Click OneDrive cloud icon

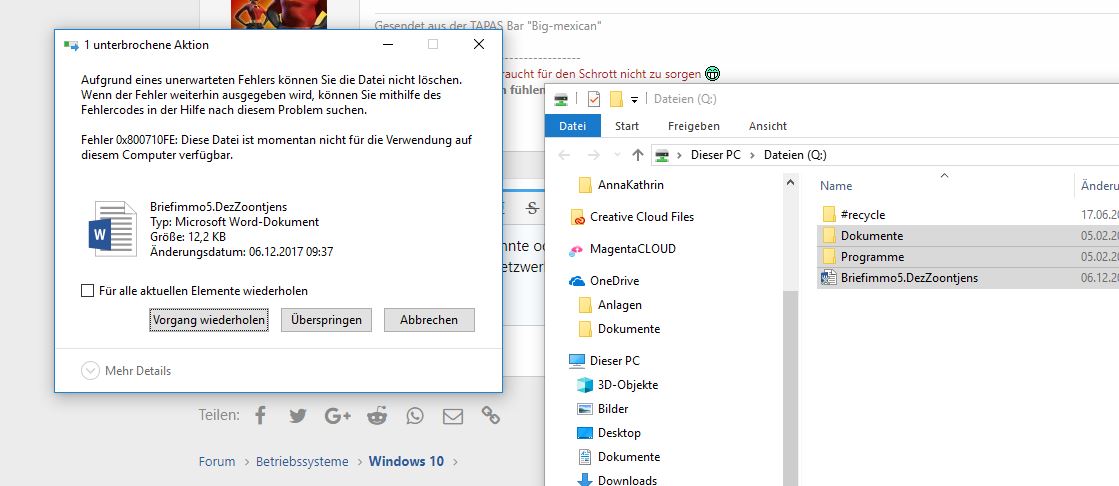[577, 281]
